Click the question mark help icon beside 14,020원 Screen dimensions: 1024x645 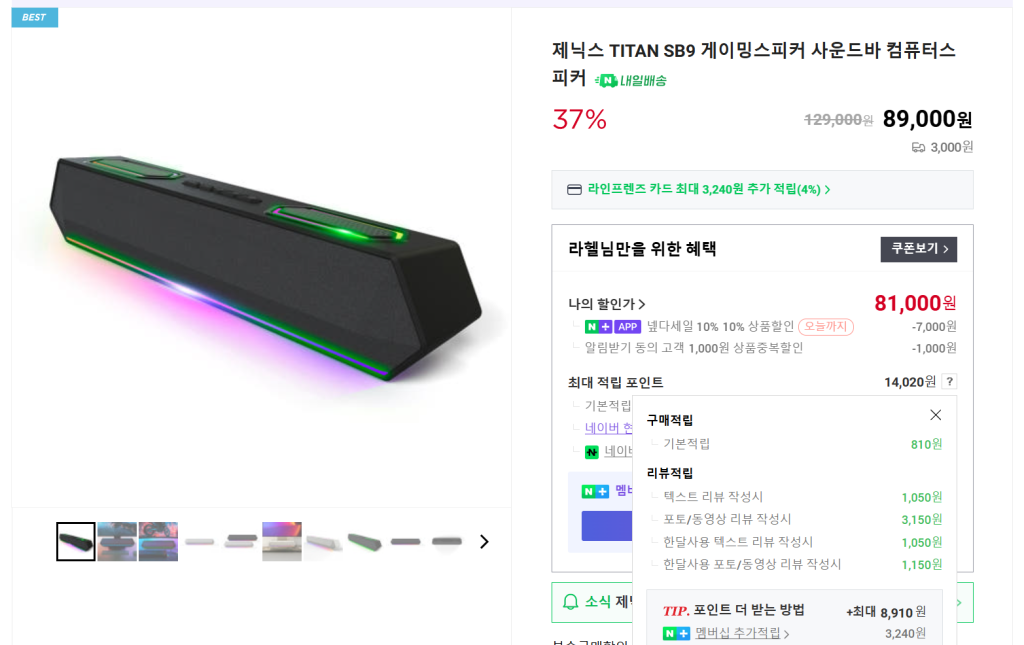(949, 381)
